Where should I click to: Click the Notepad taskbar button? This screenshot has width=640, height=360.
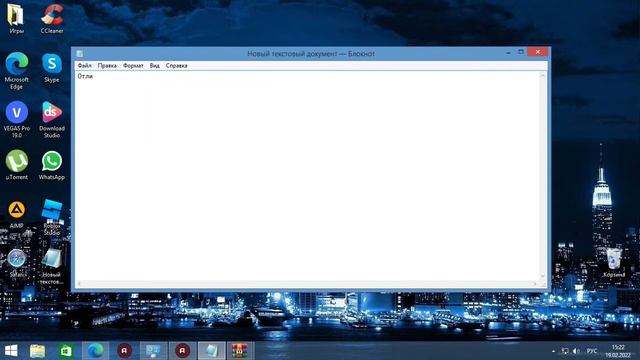coord(211,351)
